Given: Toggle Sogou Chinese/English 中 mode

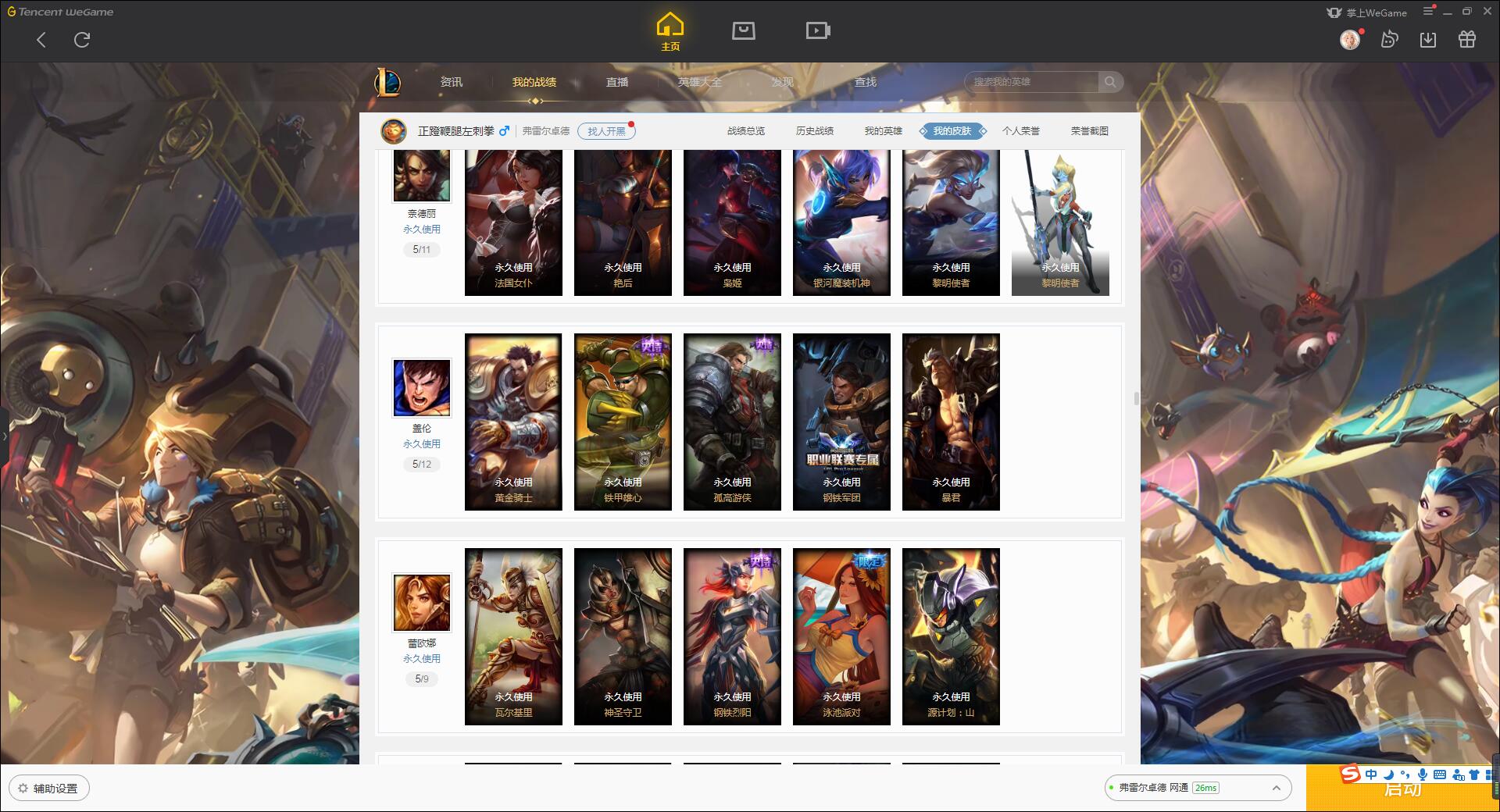Looking at the screenshot, I should (x=1371, y=775).
